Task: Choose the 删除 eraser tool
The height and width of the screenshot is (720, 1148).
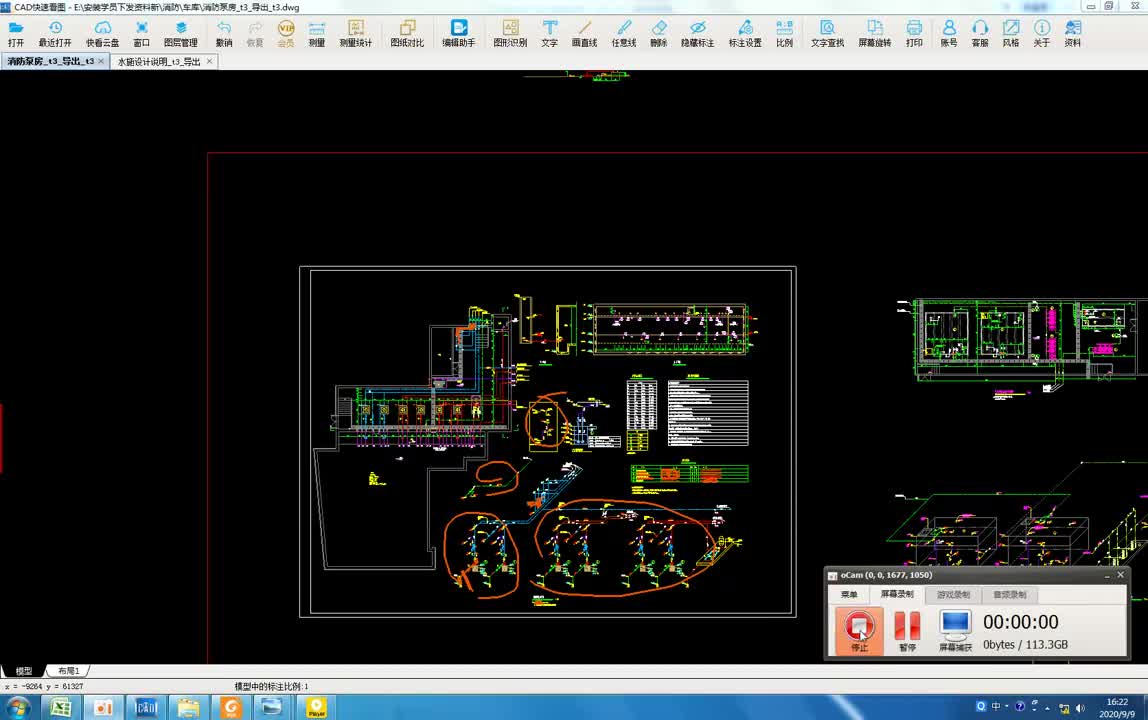Action: (x=658, y=34)
